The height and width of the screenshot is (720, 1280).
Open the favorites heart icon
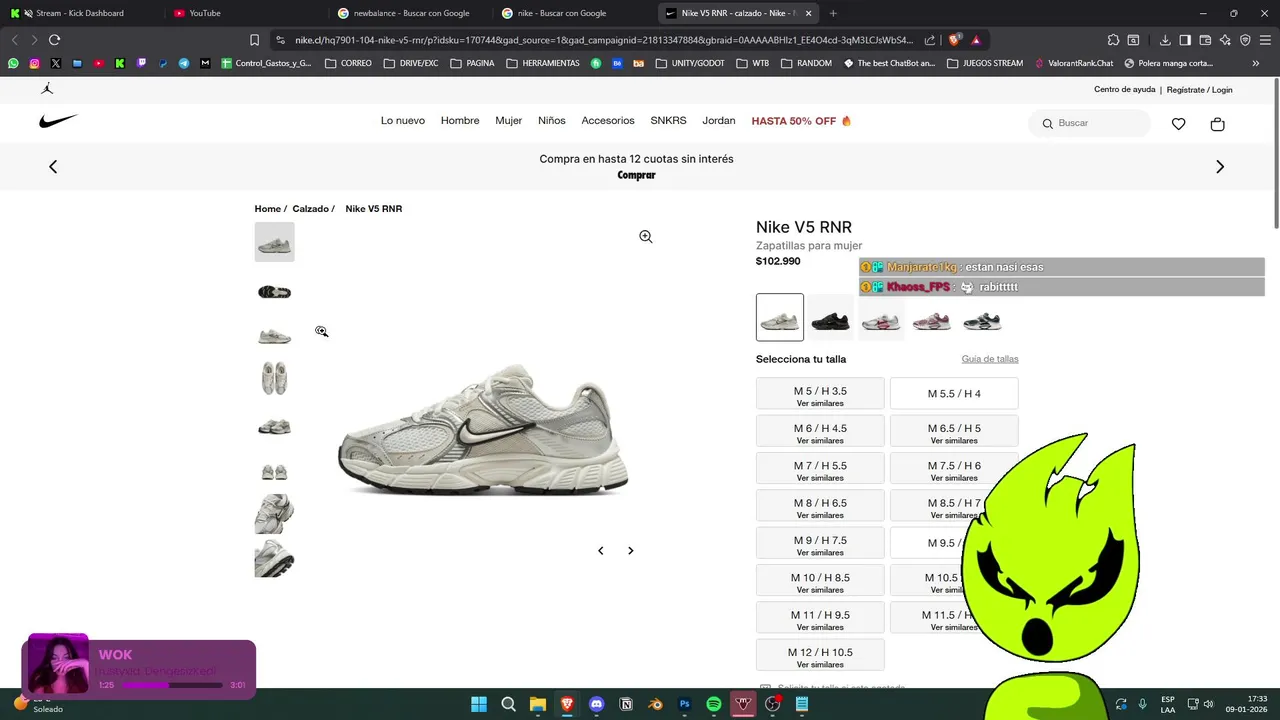[1178, 124]
